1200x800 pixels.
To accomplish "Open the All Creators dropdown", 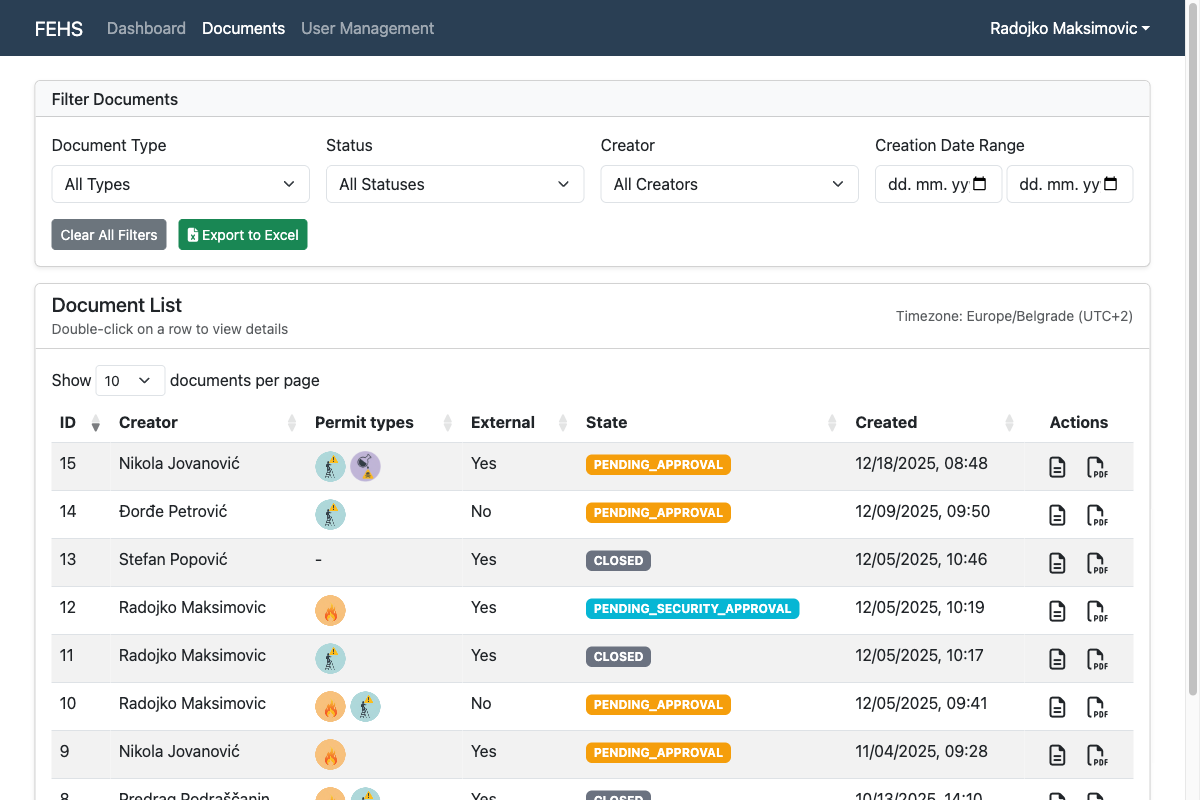I will tap(729, 184).
